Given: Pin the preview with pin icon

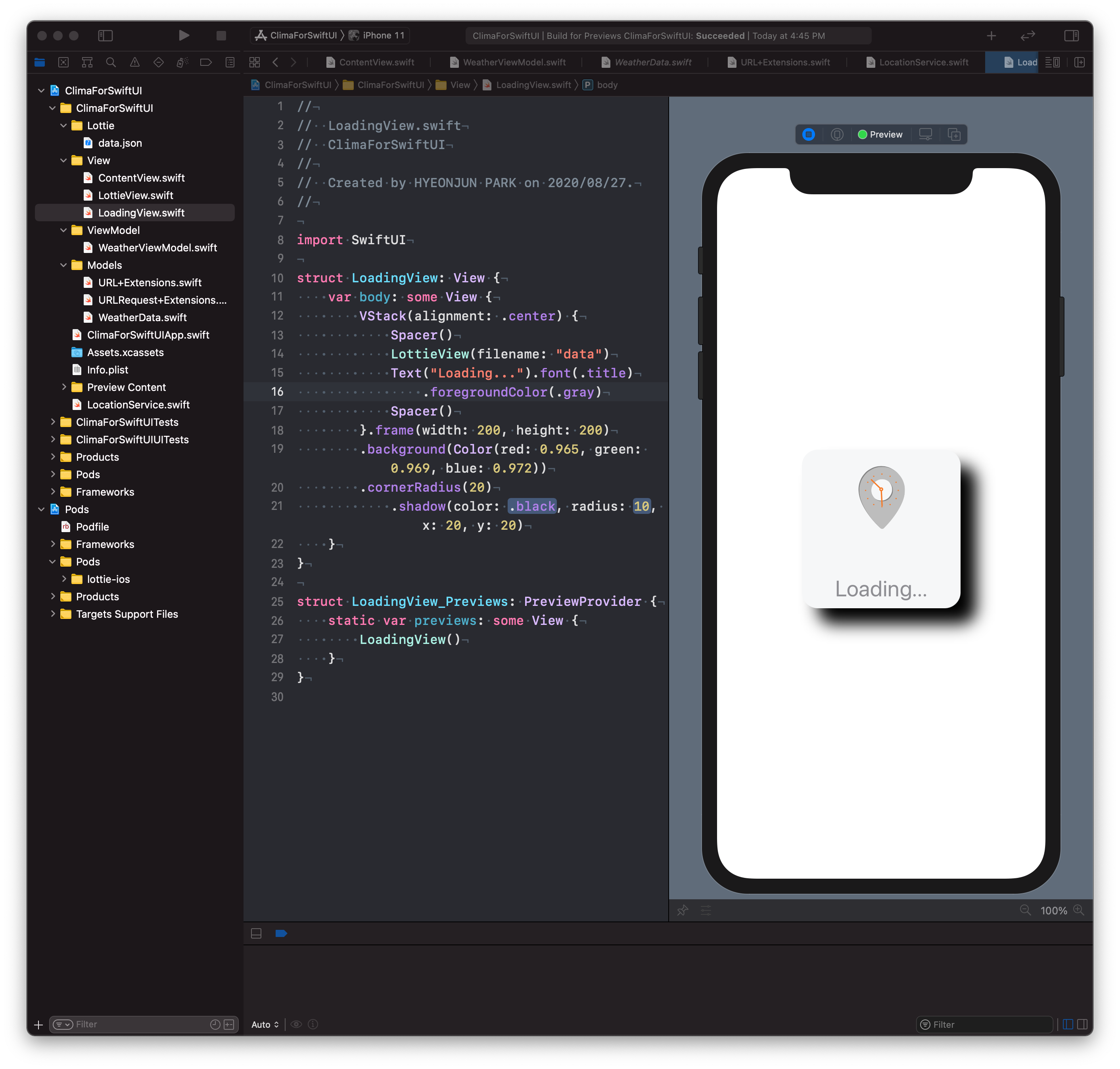Looking at the screenshot, I should pyautogui.click(x=682, y=910).
